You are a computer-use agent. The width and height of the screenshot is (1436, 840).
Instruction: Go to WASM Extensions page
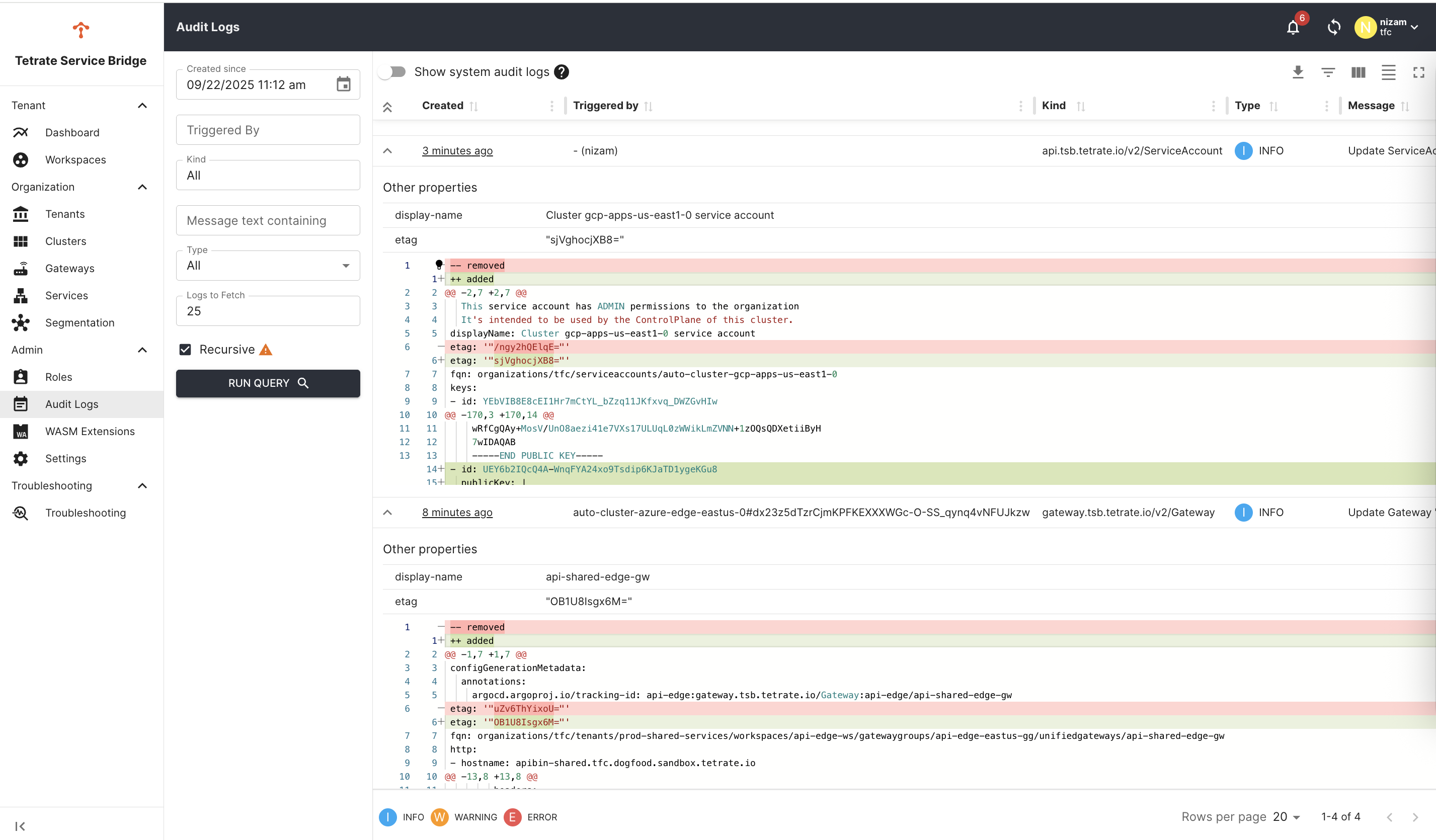tap(90, 432)
